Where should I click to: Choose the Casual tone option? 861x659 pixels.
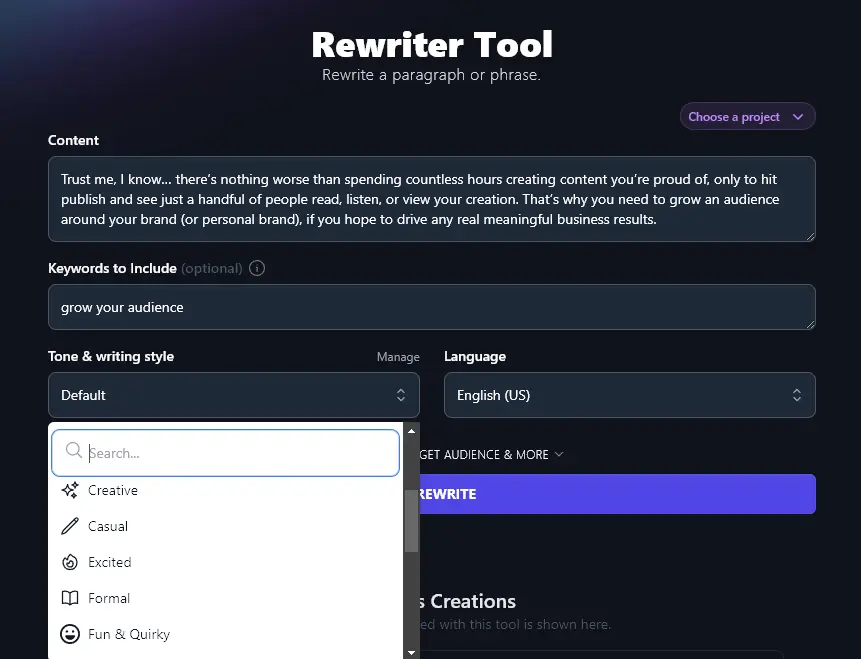(108, 526)
